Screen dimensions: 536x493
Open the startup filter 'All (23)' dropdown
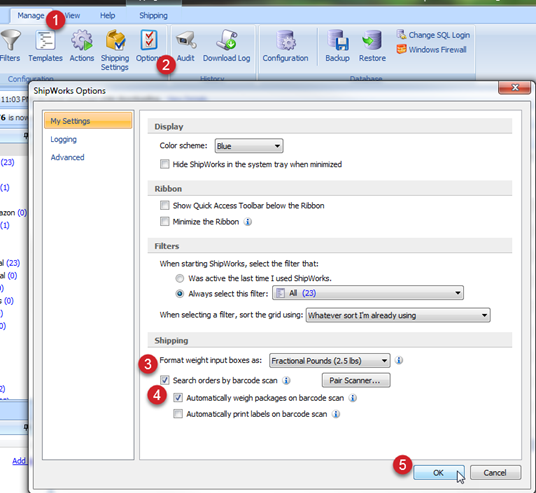click(368, 293)
